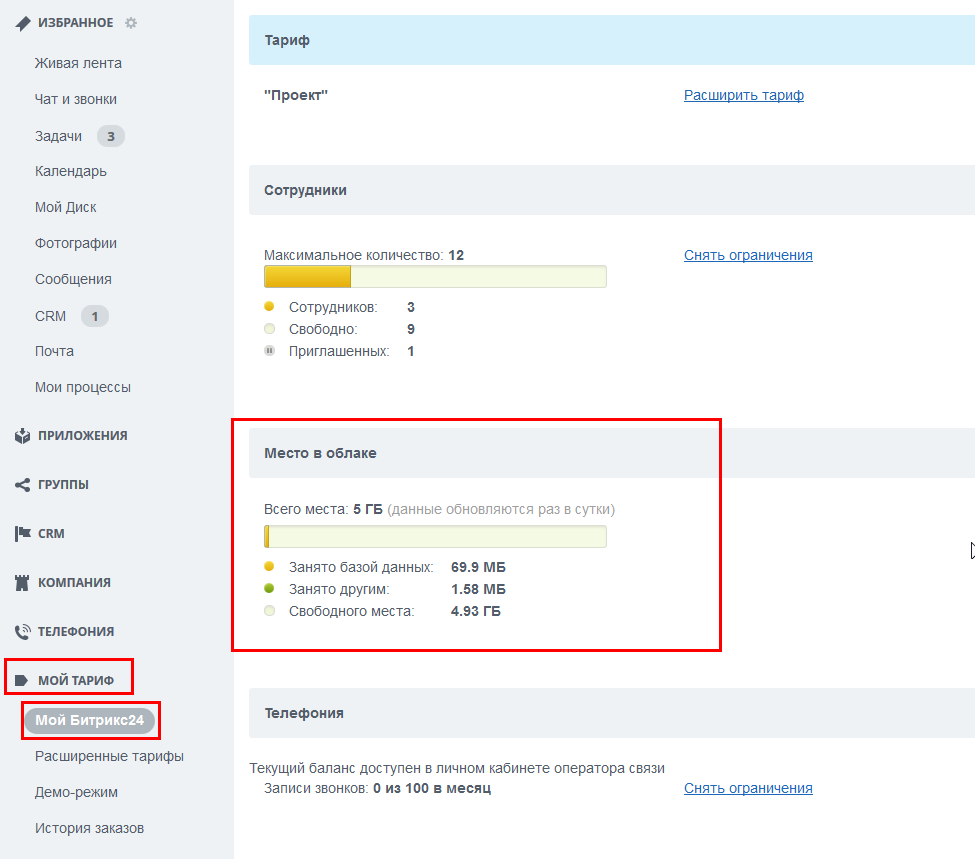Open История заказов
Image resolution: width=975 pixels, height=859 pixels.
pyautogui.click(x=90, y=829)
